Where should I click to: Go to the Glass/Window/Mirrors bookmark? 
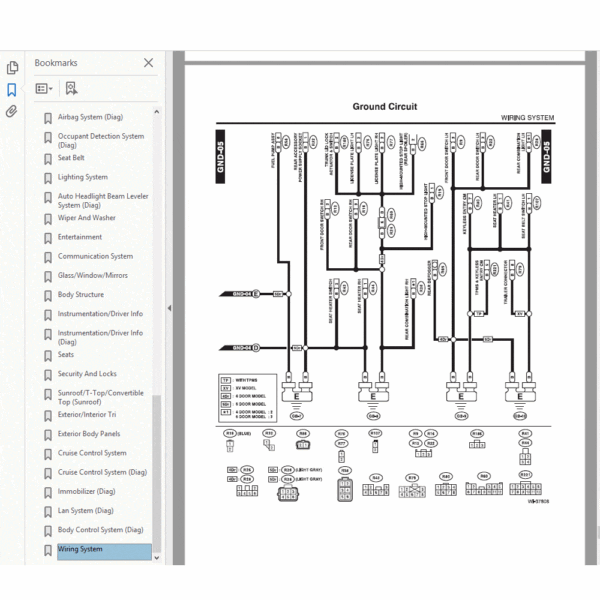tap(93, 275)
